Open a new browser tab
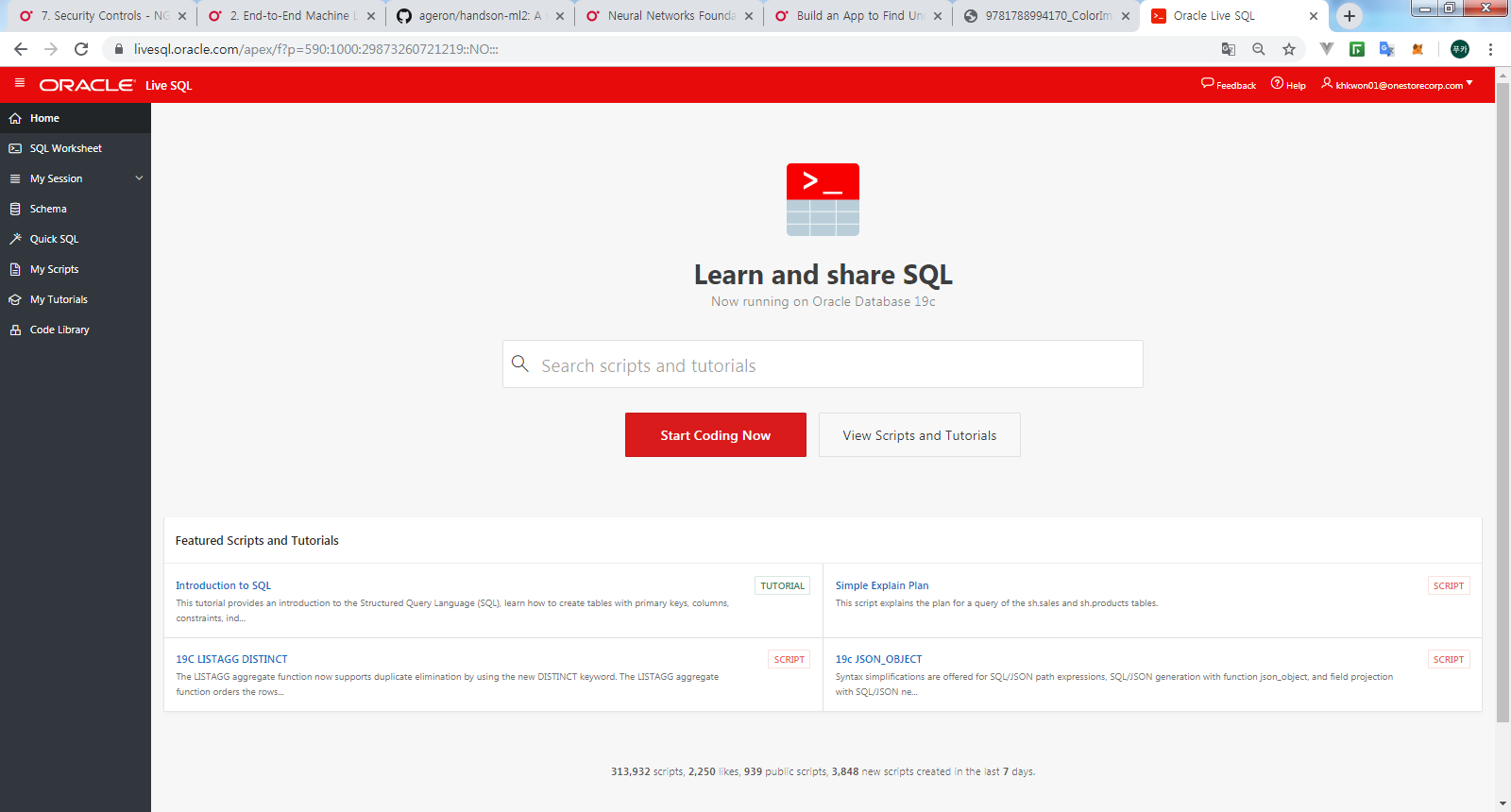1511x812 pixels. (x=1350, y=15)
